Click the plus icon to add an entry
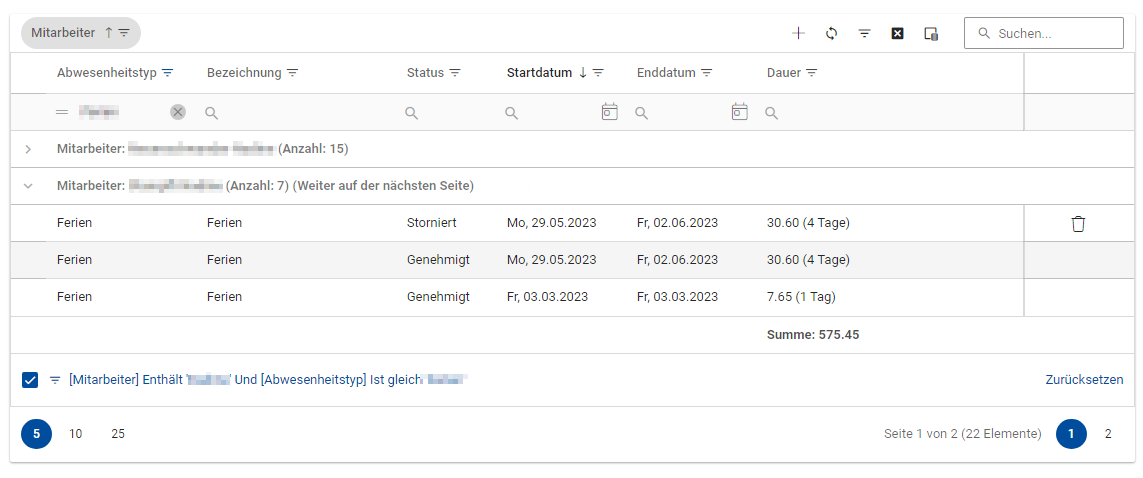This screenshot has height=478, width=1143. click(x=798, y=33)
